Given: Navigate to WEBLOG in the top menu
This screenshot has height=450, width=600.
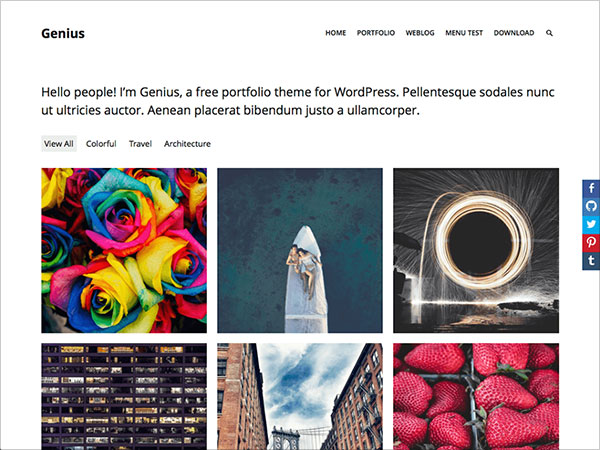Looking at the screenshot, I should tap(420, 33).
